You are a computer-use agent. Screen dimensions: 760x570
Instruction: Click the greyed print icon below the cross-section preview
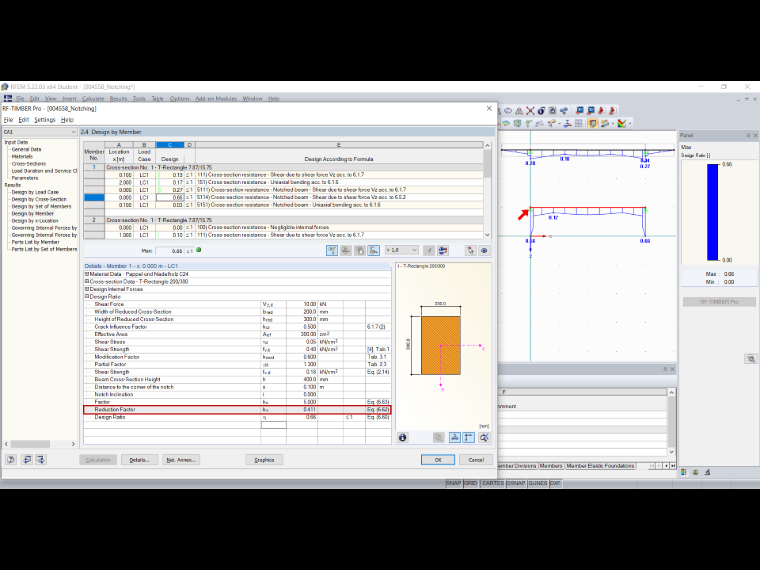pos(439,438)
